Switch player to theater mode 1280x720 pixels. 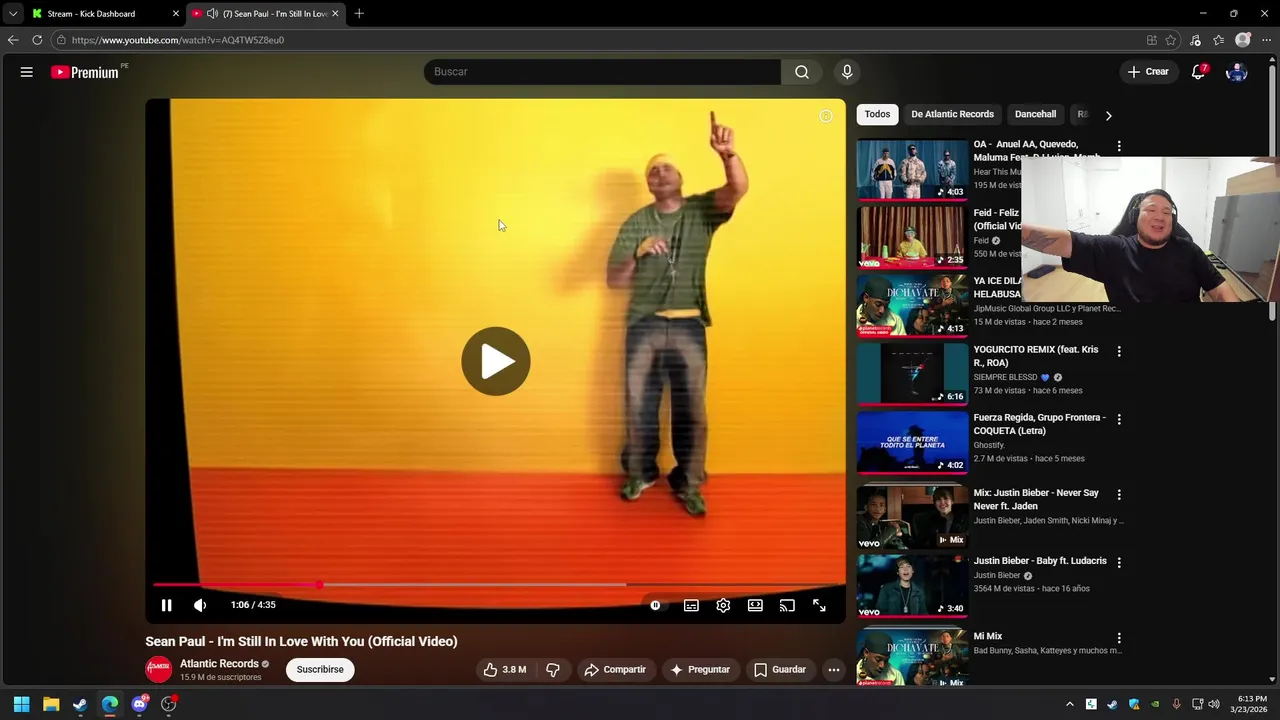tap(755, 605)
